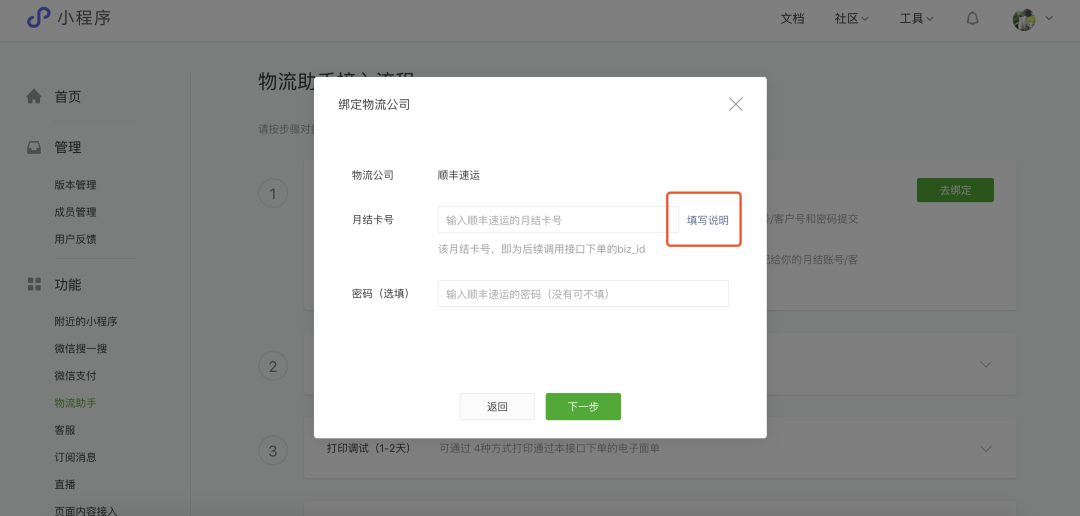Image resolution: width=1080 pixels, height=516 pixels.
Task: Click the 密码（选填）field label
Action: click(x=381, y=293)
